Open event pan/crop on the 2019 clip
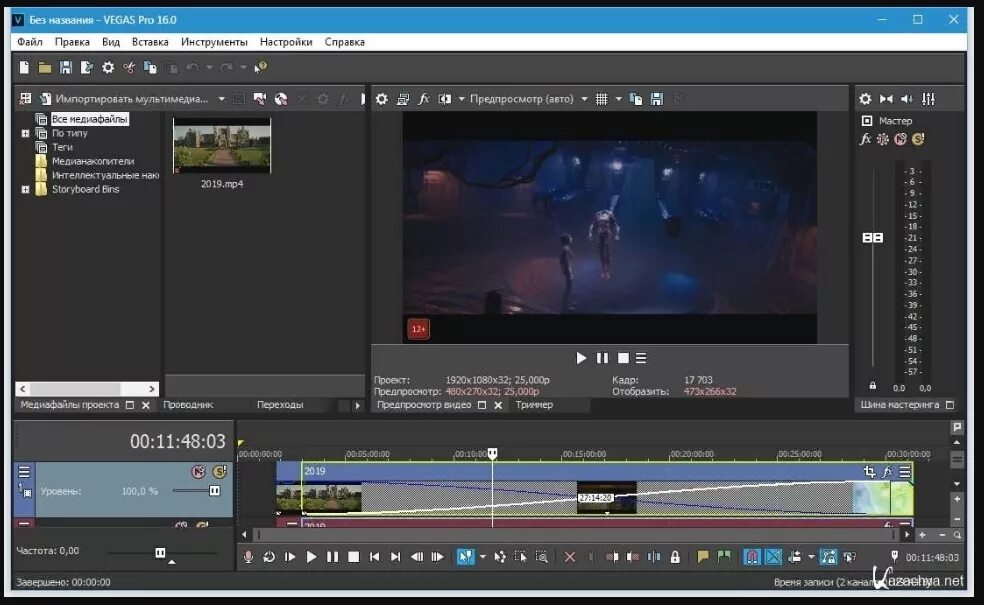 click(869, 471)
